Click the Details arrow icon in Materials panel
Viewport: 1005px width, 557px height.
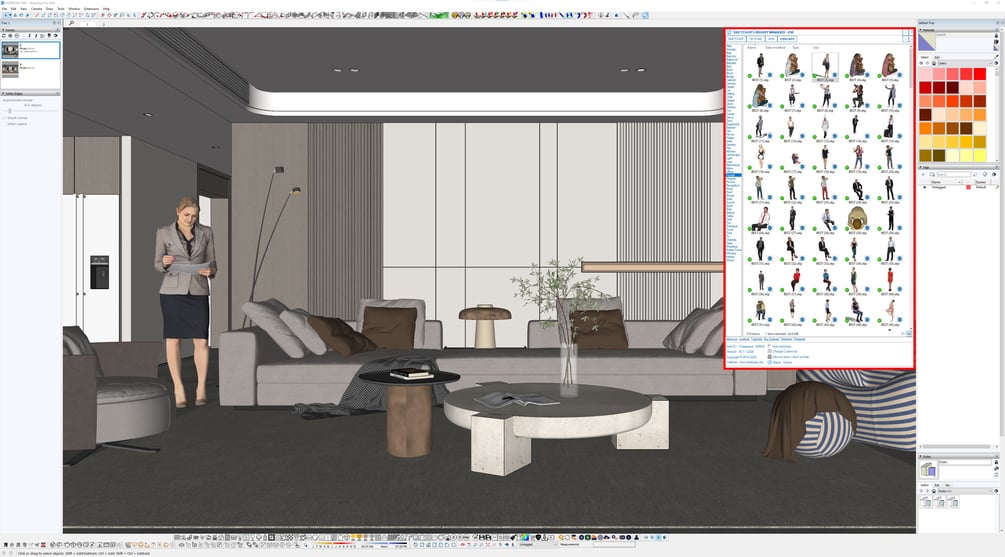(996, 63)
